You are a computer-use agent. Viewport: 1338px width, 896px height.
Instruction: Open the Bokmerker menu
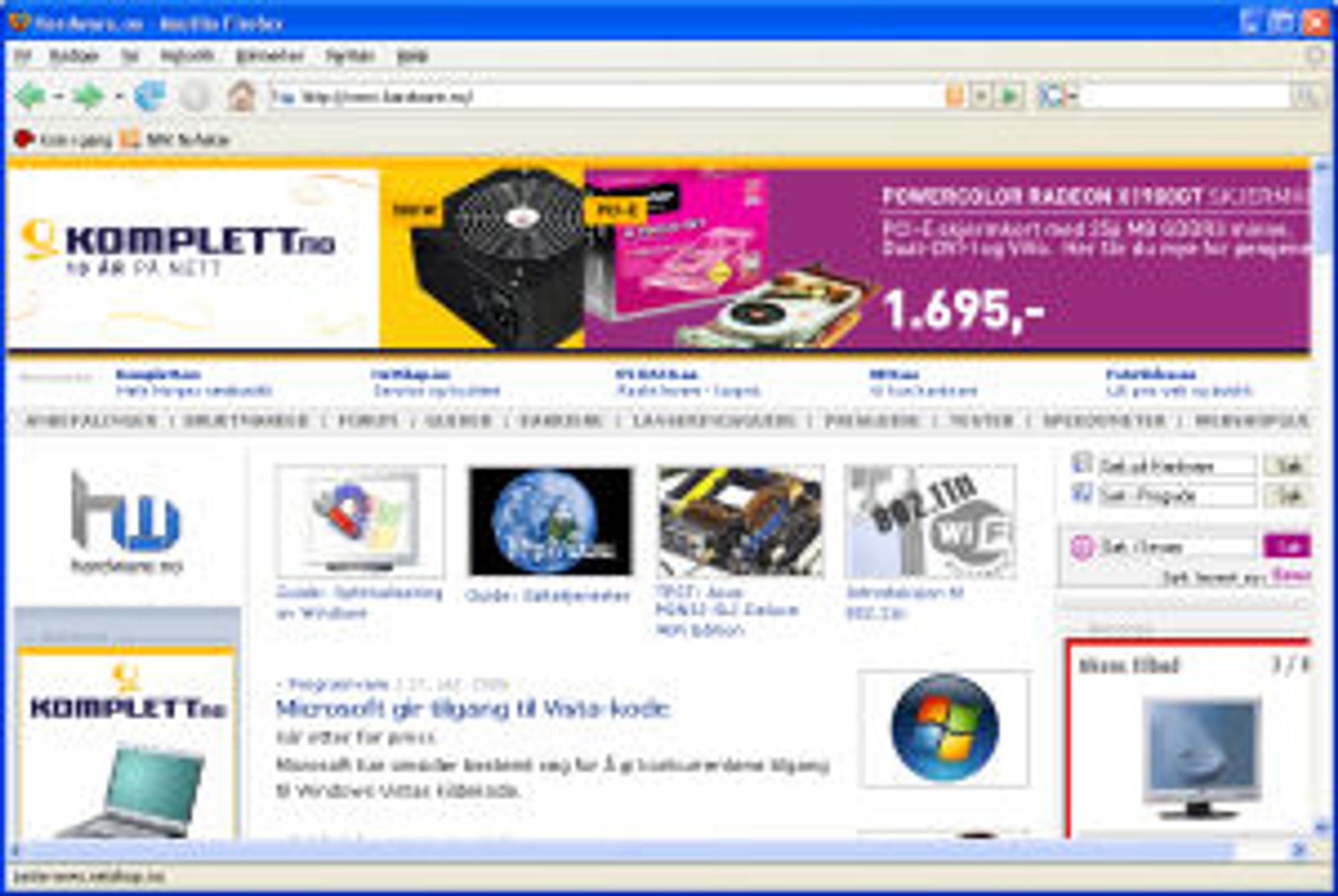point(270,56)
